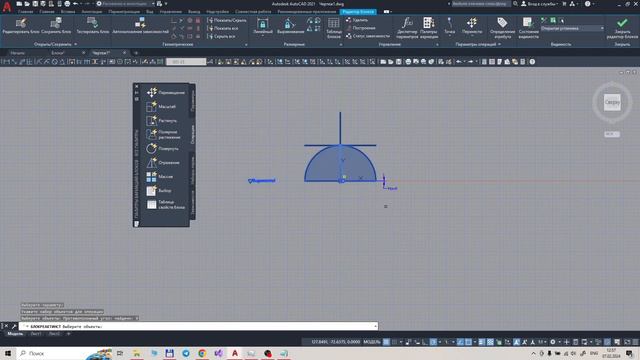Click the search magnifier in the title bar
640x360 pixels.
516,4
